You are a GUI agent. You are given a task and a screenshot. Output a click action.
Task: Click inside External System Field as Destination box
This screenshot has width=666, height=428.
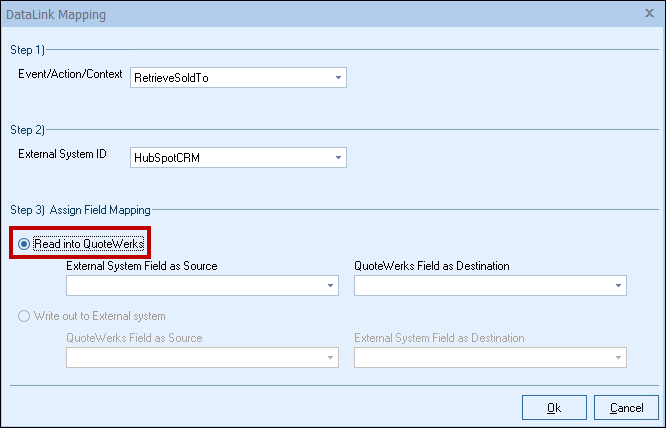click(x=482, y=358)
